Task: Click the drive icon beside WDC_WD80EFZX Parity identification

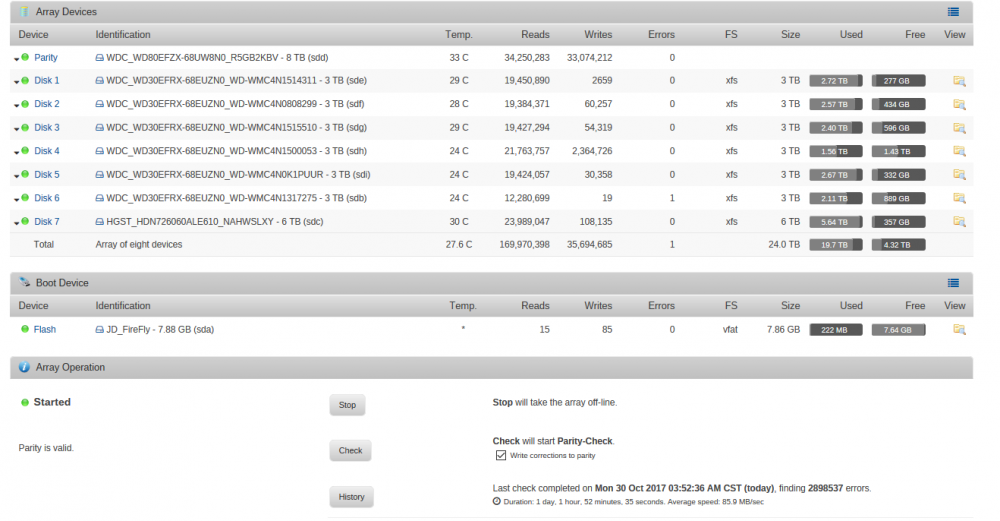Action: pos(99,57)
